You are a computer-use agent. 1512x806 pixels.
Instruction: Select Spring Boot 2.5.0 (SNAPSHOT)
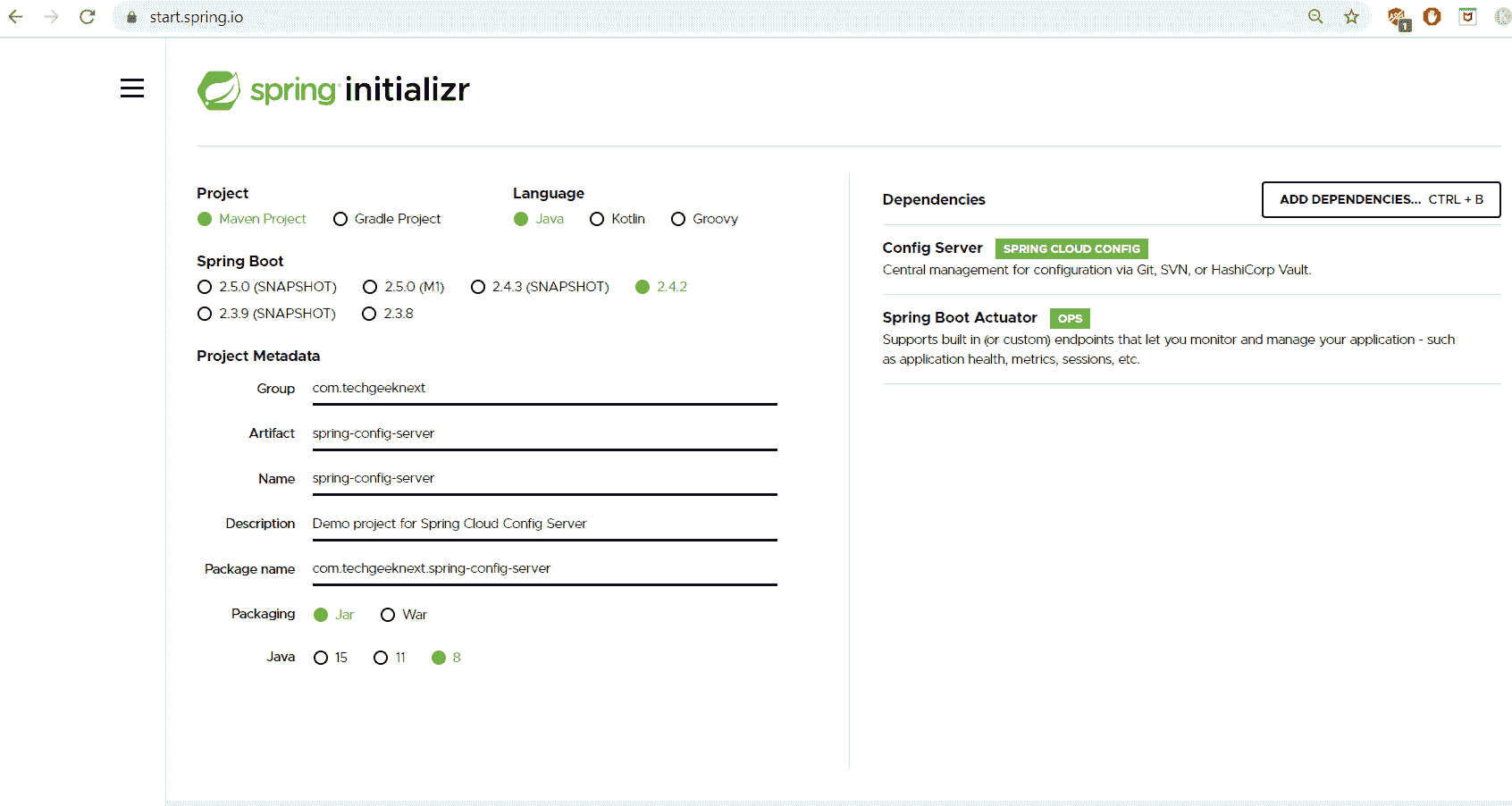pyautogui.click(x=267, y=287)
